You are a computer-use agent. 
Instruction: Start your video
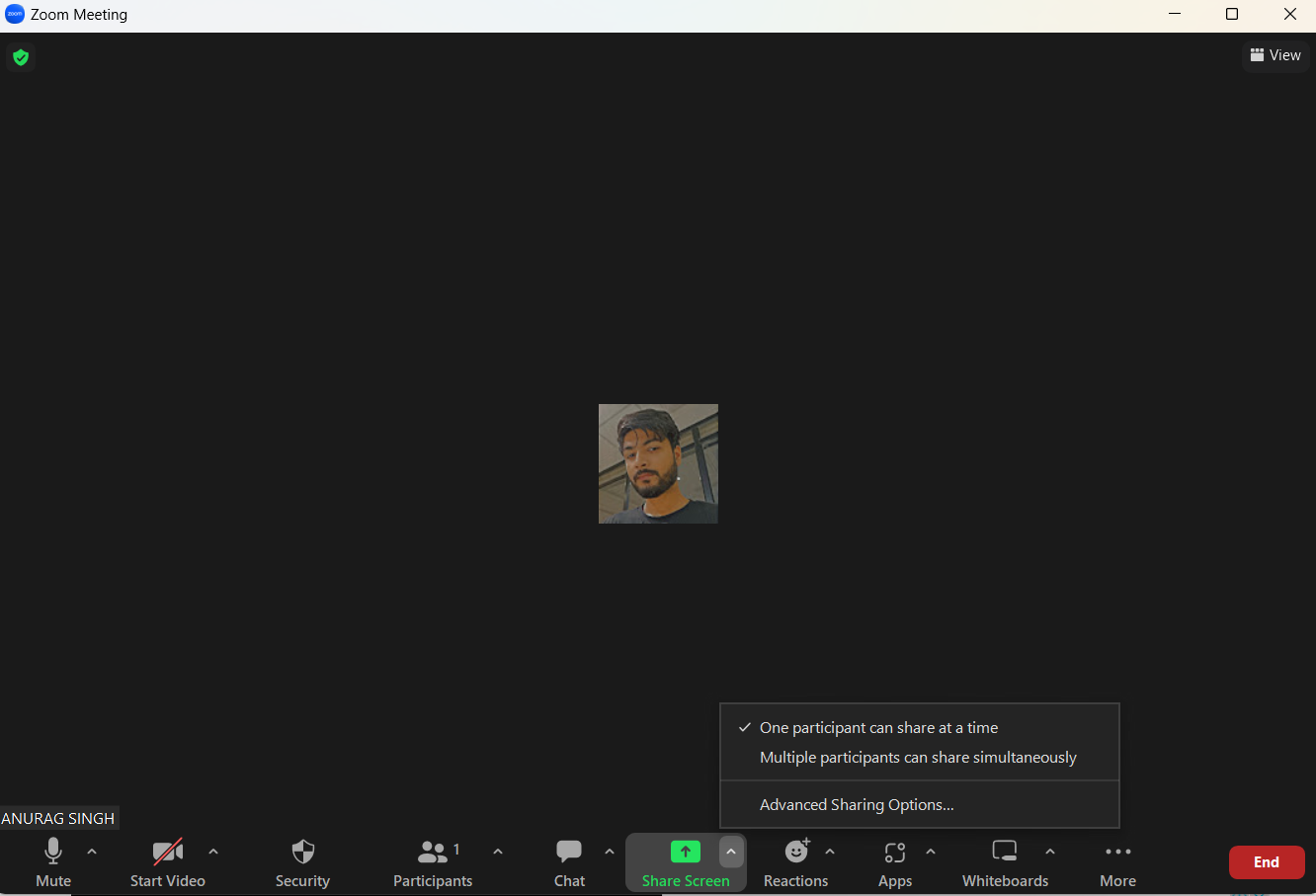tap(167, 861)
